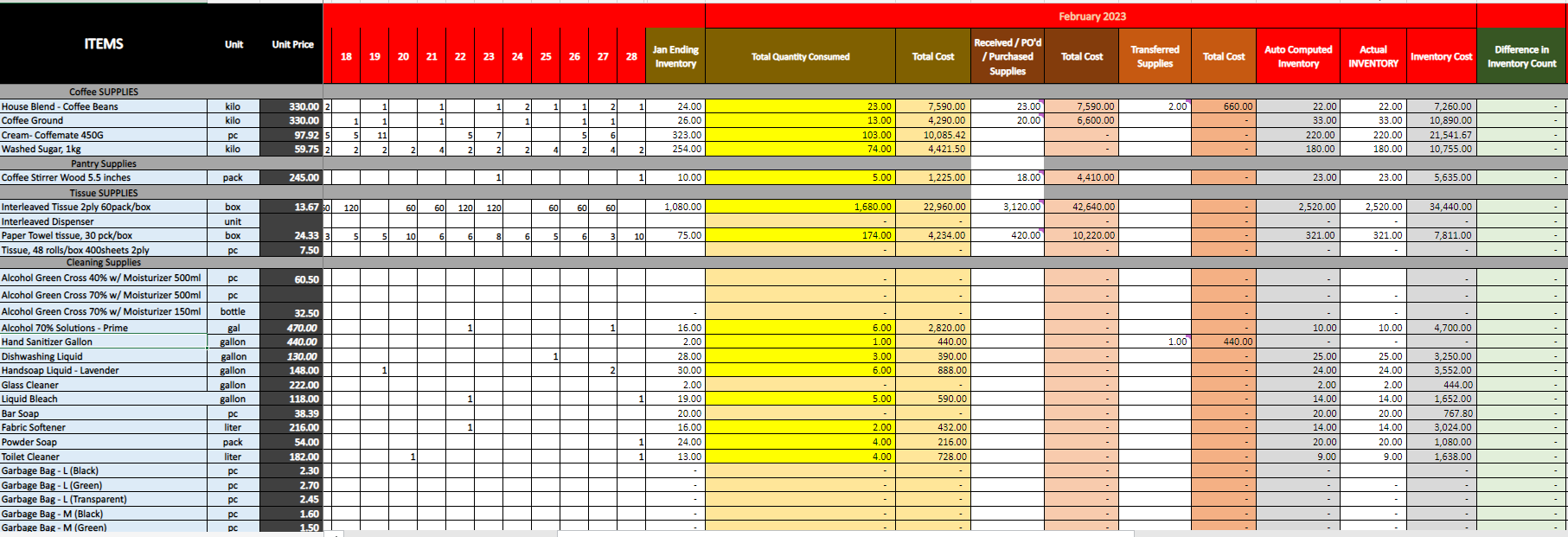This screenshot has height=537, width=1568.
Task: Select the Dishwashing Liquid item cell
Action: [x=104, y=356]
